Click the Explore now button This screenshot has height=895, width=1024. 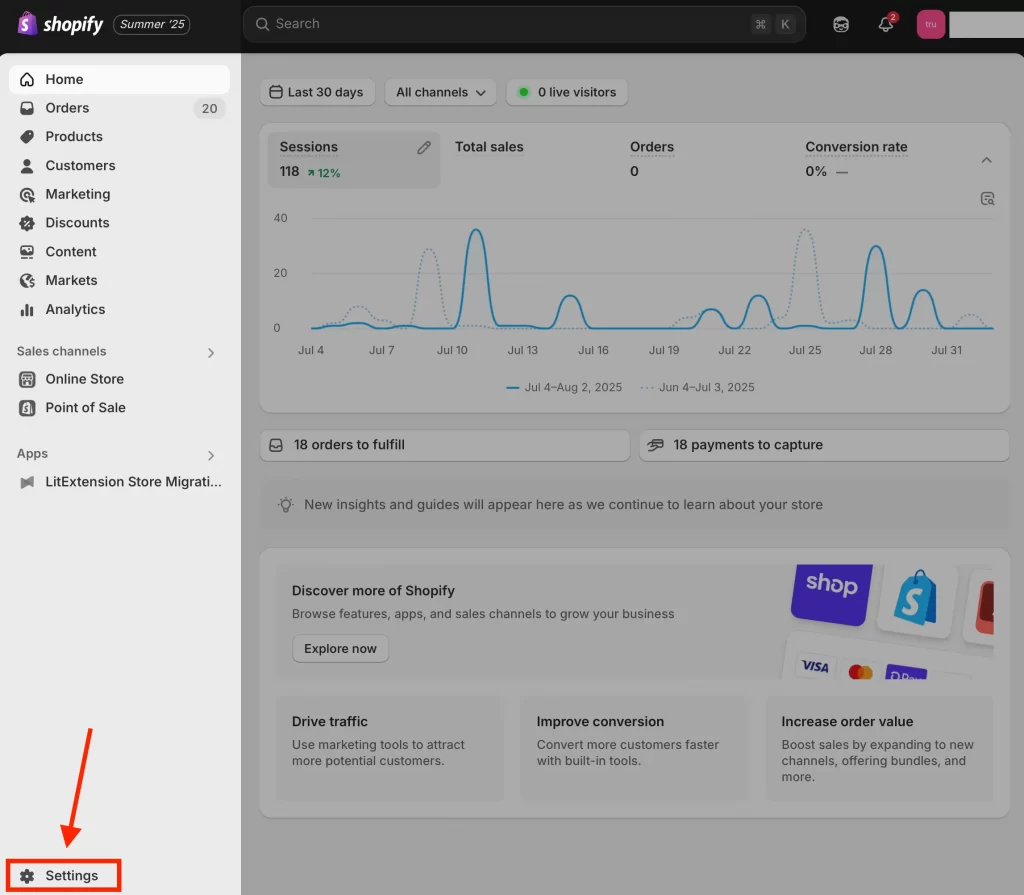[x=340, y=649]
